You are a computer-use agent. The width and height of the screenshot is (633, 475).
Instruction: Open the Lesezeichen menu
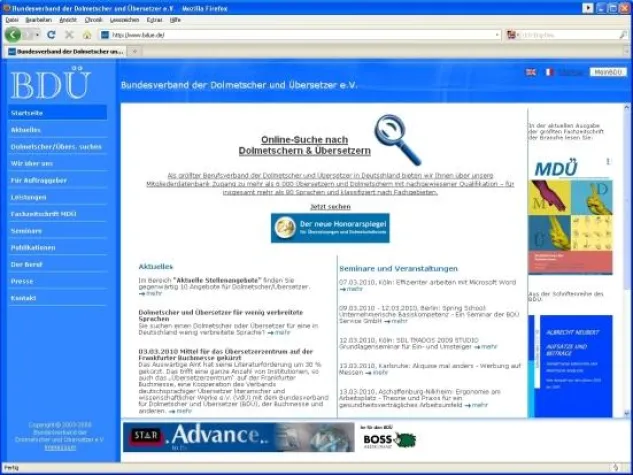click(x=124, y=20)
